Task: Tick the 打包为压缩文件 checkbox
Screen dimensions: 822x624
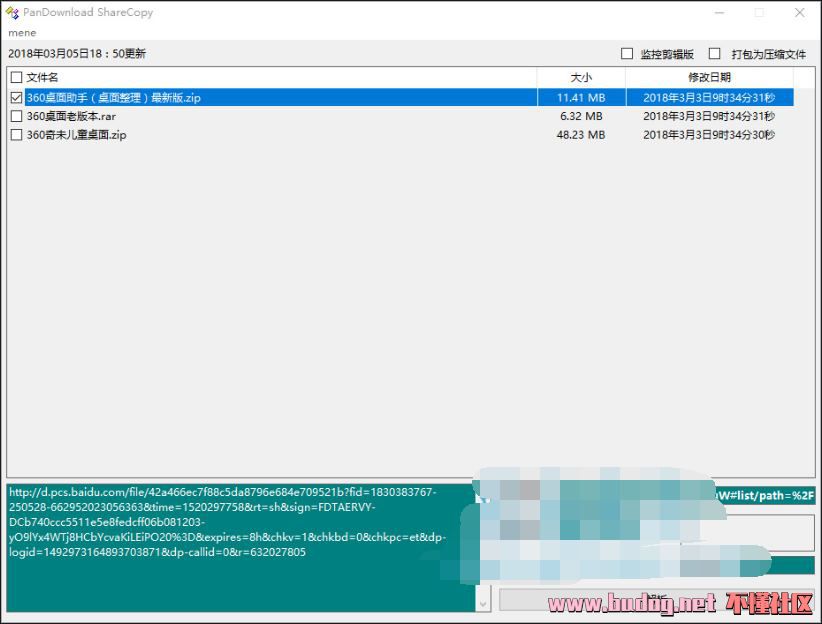Action: pos(715,53)
